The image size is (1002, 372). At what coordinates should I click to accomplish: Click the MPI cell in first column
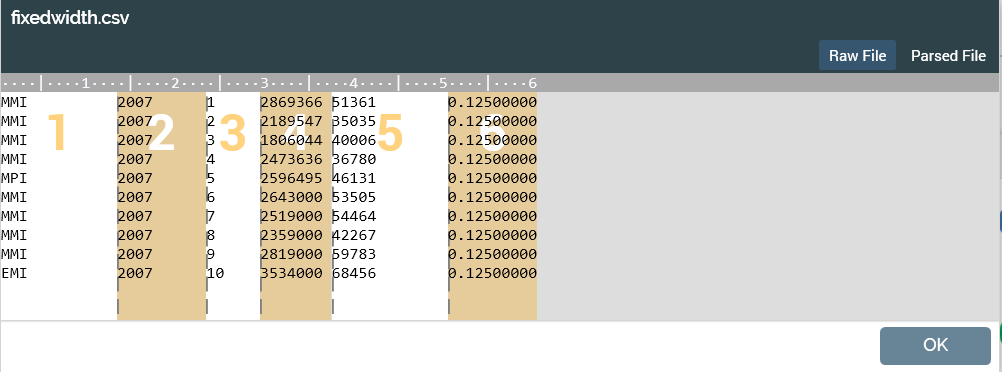coord(14,178)
